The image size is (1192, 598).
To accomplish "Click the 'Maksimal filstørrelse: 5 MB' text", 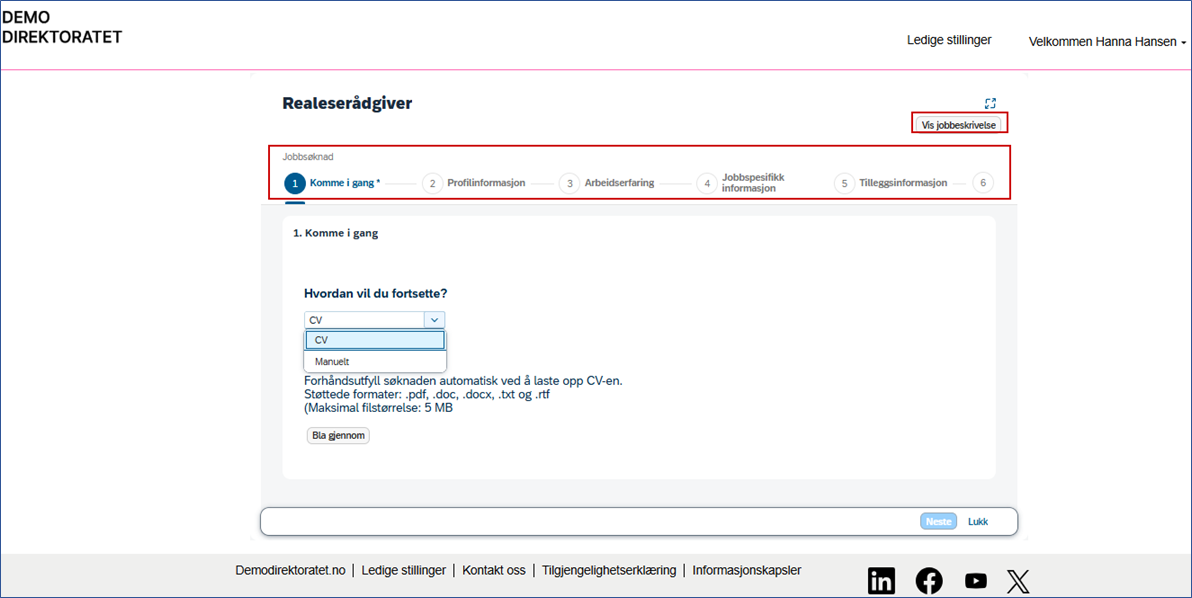I will point(379,408).
